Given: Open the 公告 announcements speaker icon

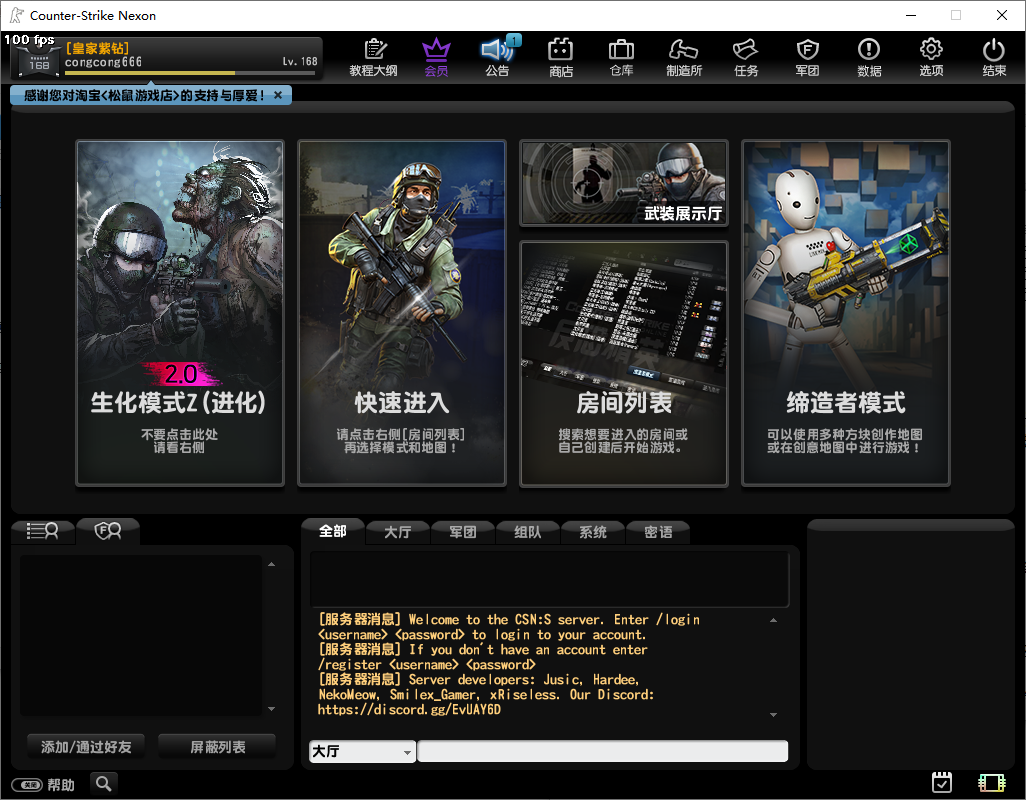Looking at the screenshot, I should pos(497,57).
